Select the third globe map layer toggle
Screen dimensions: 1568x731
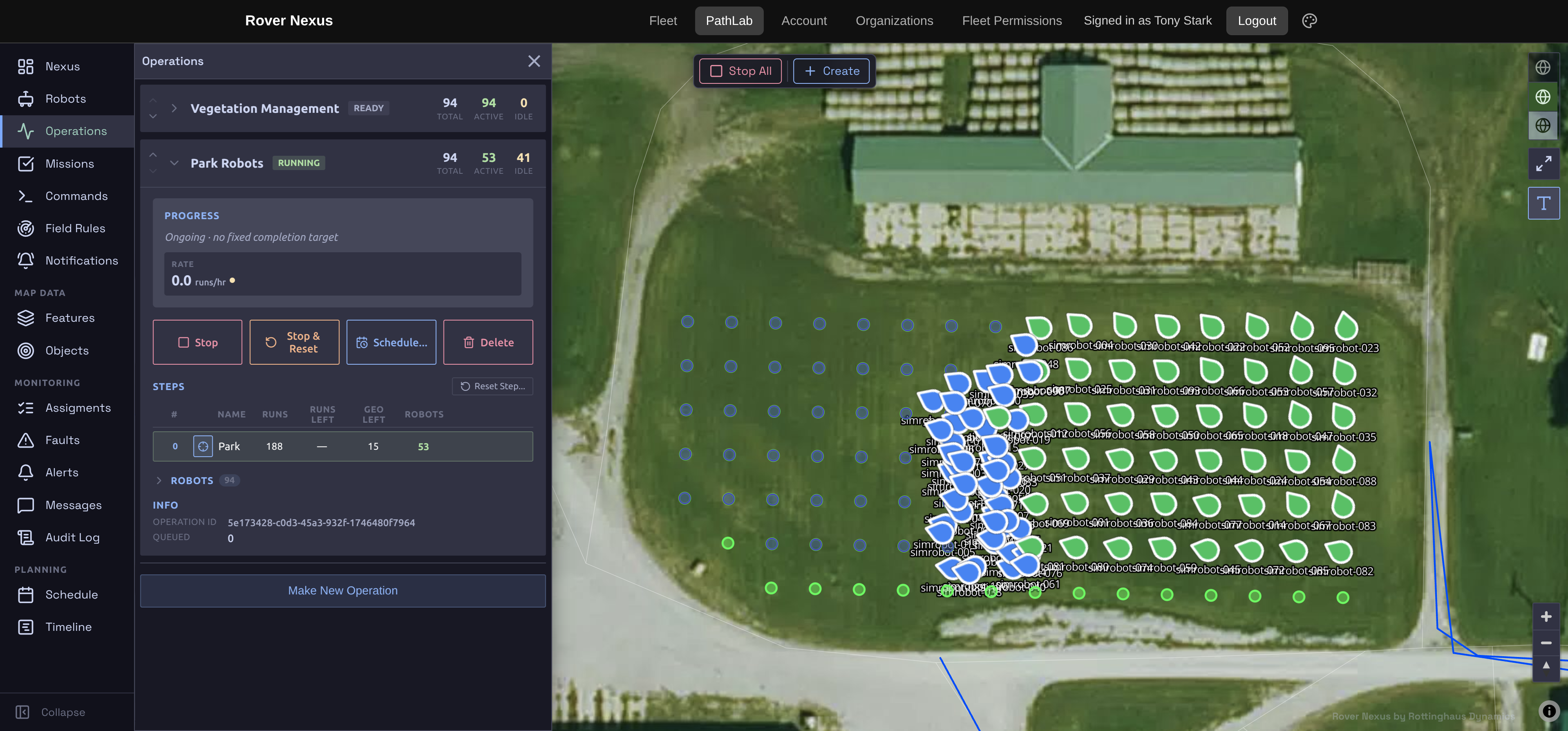(1543, 126)
